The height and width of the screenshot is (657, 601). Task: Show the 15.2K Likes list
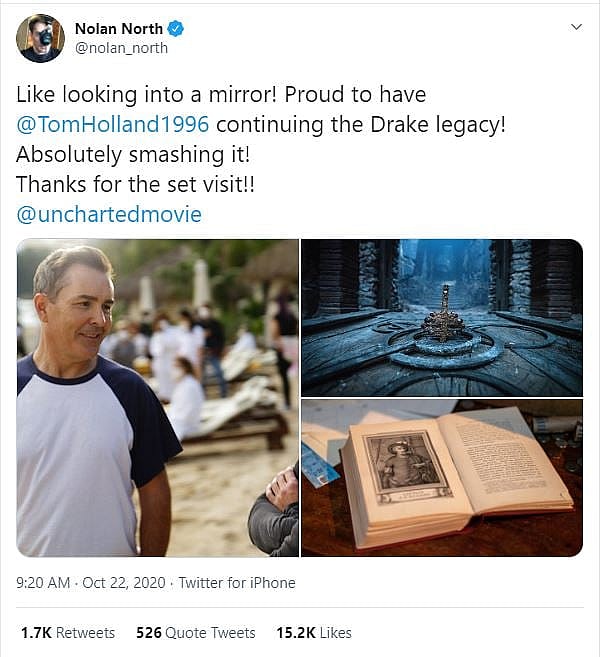pos(313,633)
